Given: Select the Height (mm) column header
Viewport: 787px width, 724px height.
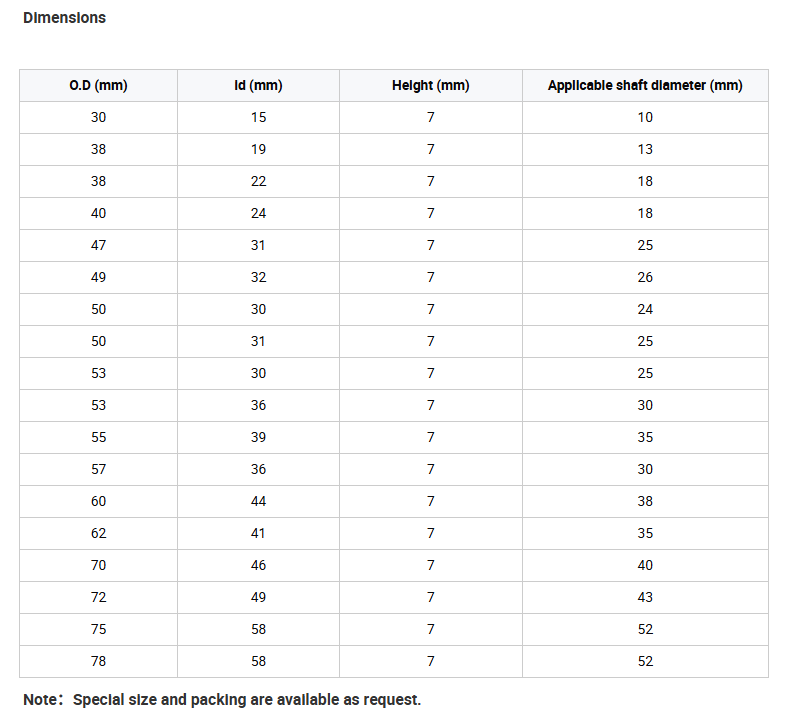Looking at the screenshot, I should tap(430, 85).
